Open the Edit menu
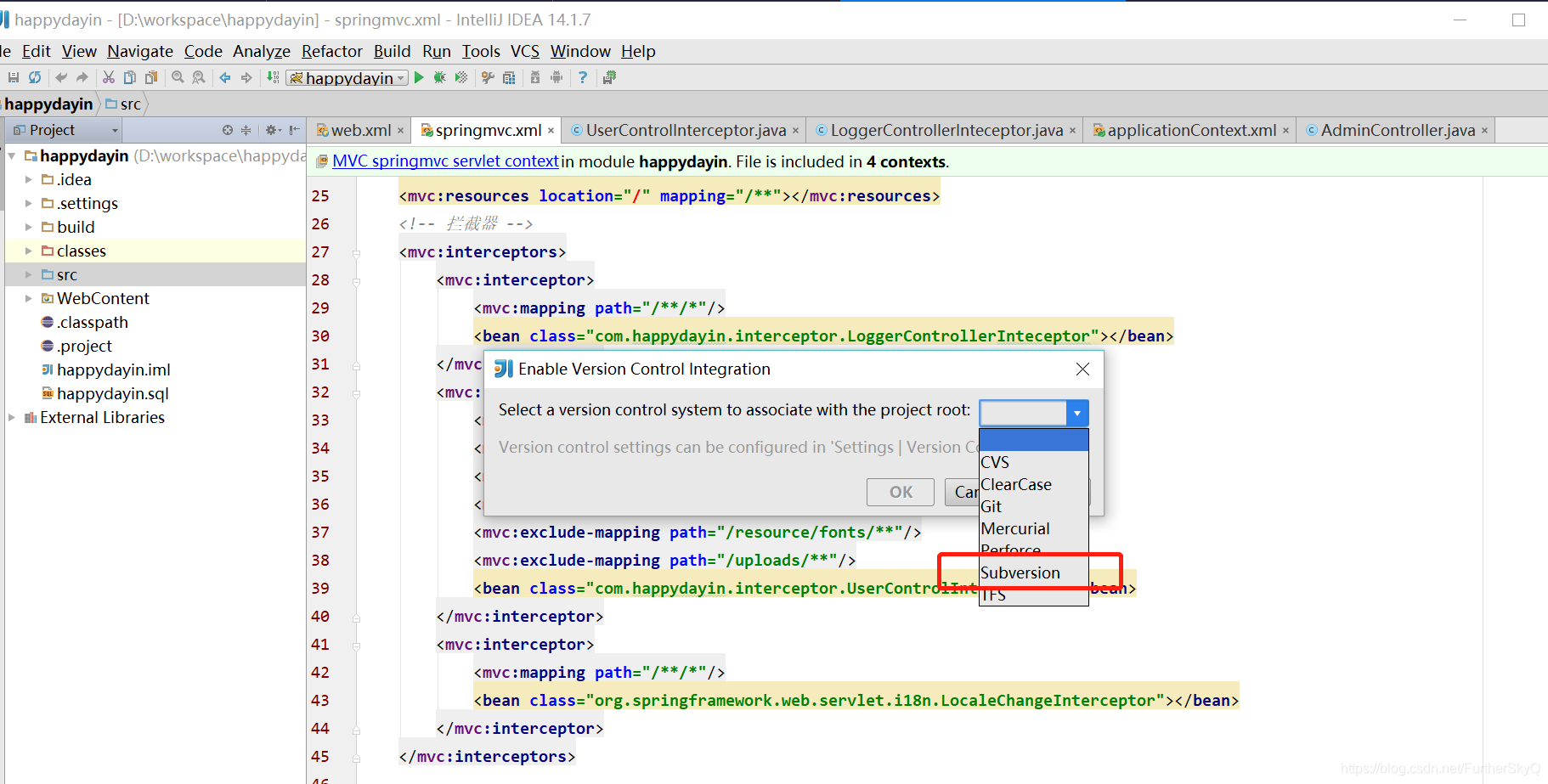The height and width of the screenshot is (784, 1548). [37, 51]
